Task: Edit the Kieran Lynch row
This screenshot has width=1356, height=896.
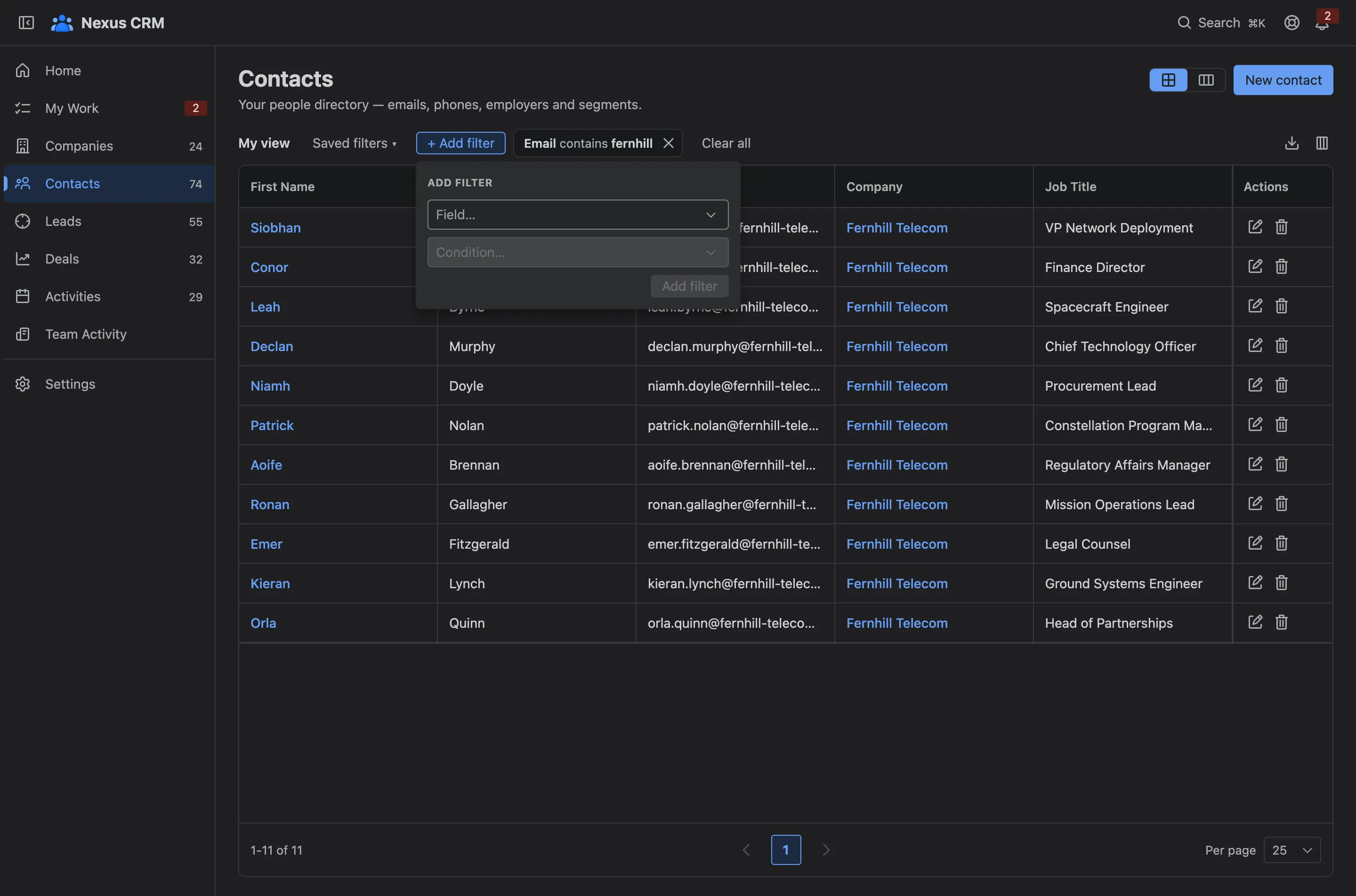Action: tap(1255, 582)
